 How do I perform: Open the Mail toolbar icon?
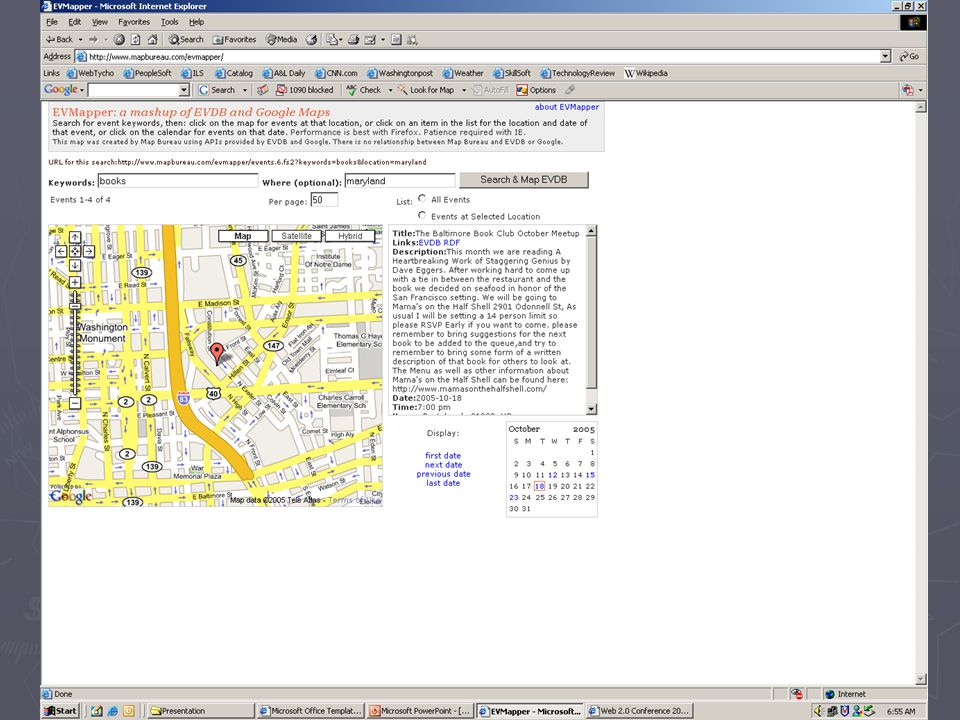331,39
